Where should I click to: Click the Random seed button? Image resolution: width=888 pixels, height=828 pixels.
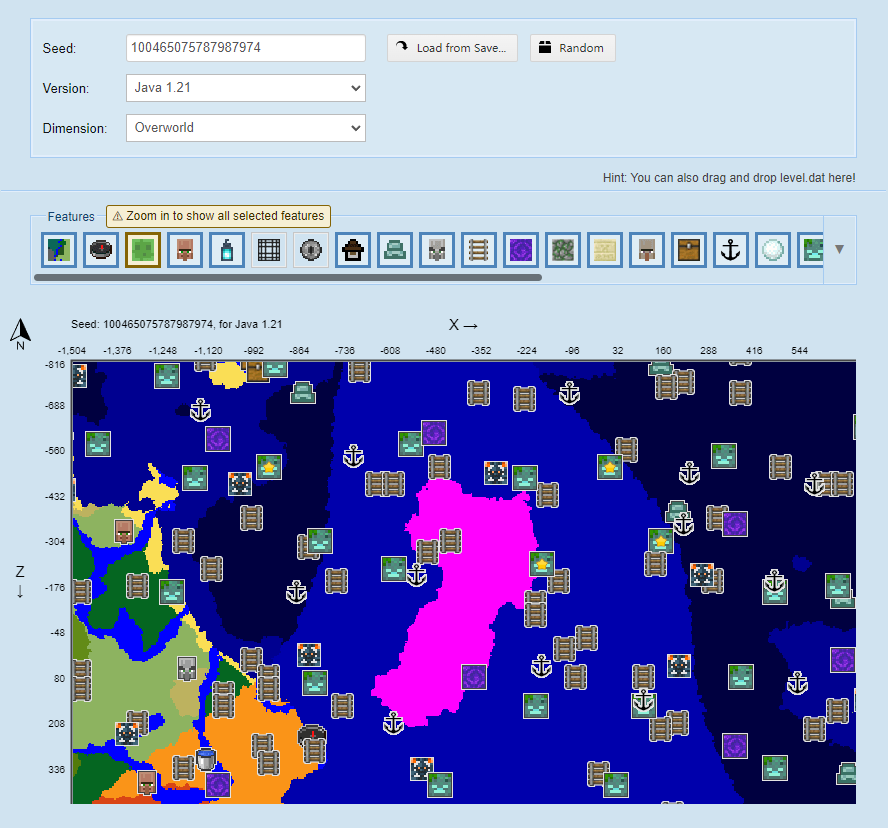(573, 48)
